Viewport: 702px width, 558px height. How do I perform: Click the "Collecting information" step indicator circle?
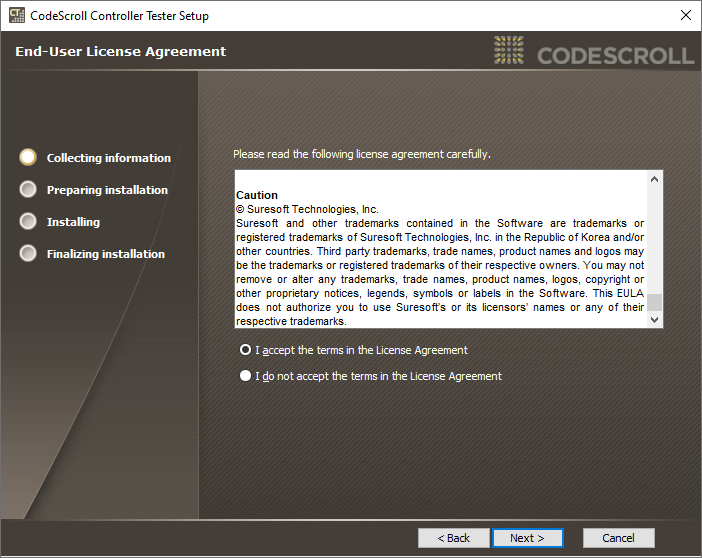click(x=28, y=157)
